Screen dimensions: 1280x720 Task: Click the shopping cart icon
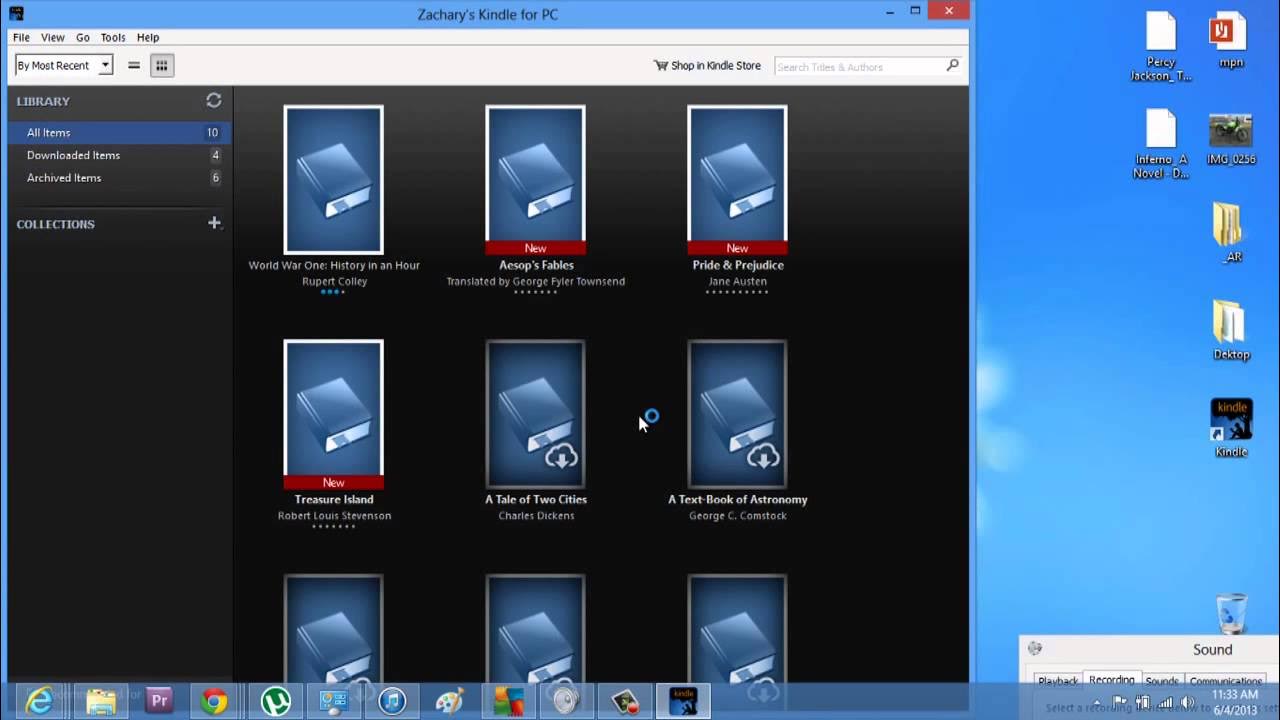(x=661, y=66)
